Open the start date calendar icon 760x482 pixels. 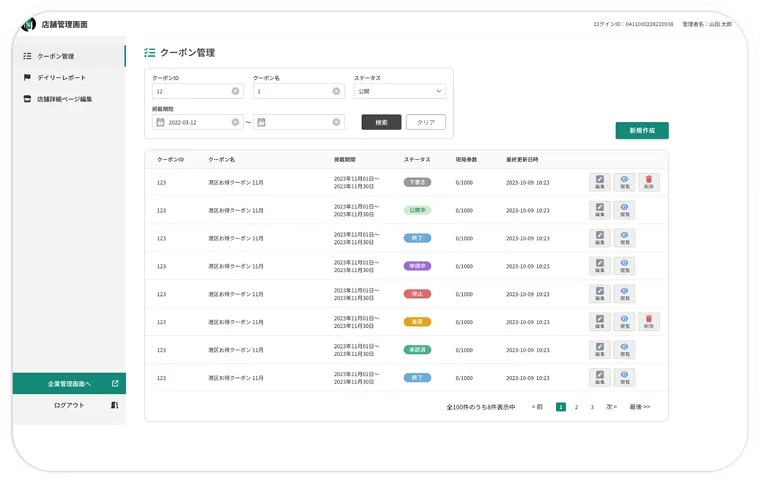coord(160,122)
